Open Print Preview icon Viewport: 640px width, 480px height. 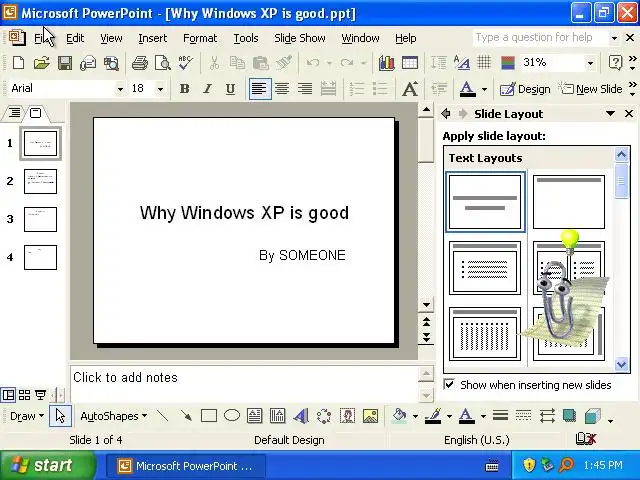(163, 63)
